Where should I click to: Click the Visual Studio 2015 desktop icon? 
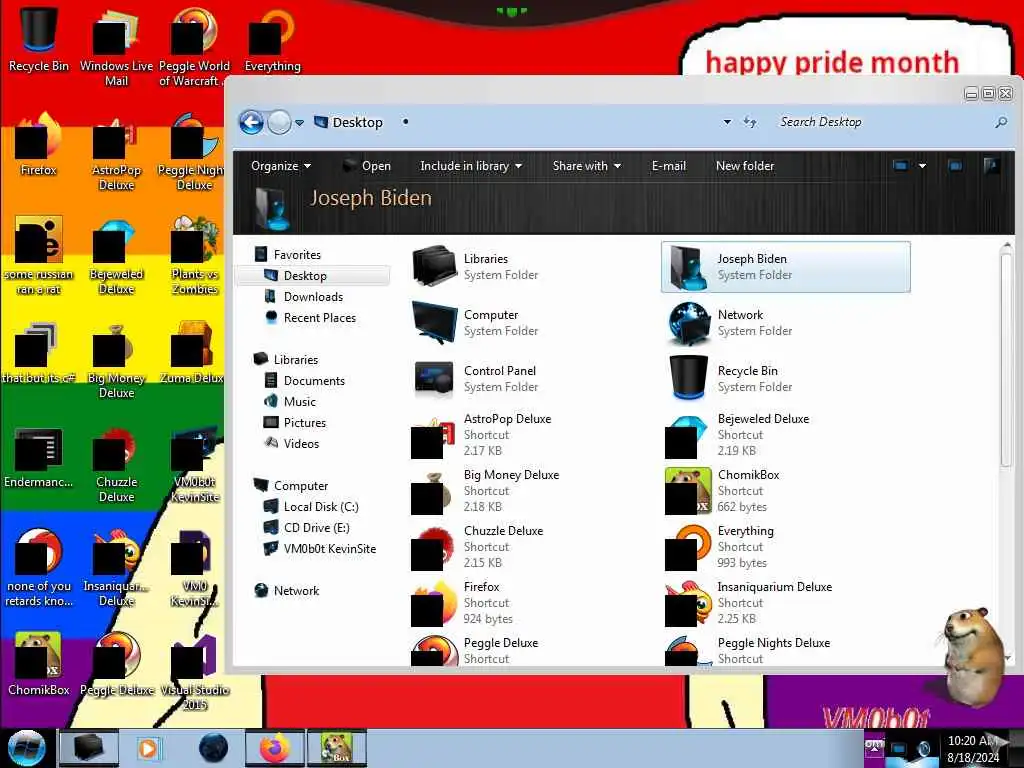[x=195, y=673]
